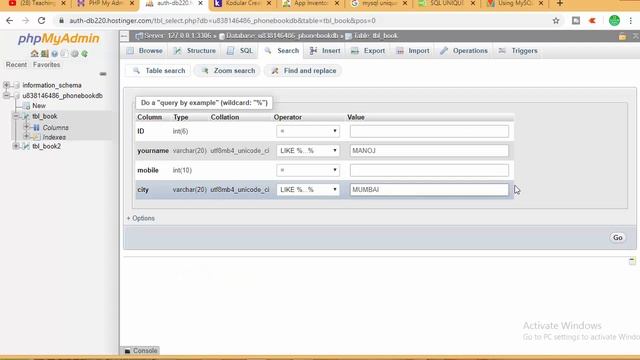Open the SQL tab
640x360 pixels.
pyautogui.click(x=240, y=51)
